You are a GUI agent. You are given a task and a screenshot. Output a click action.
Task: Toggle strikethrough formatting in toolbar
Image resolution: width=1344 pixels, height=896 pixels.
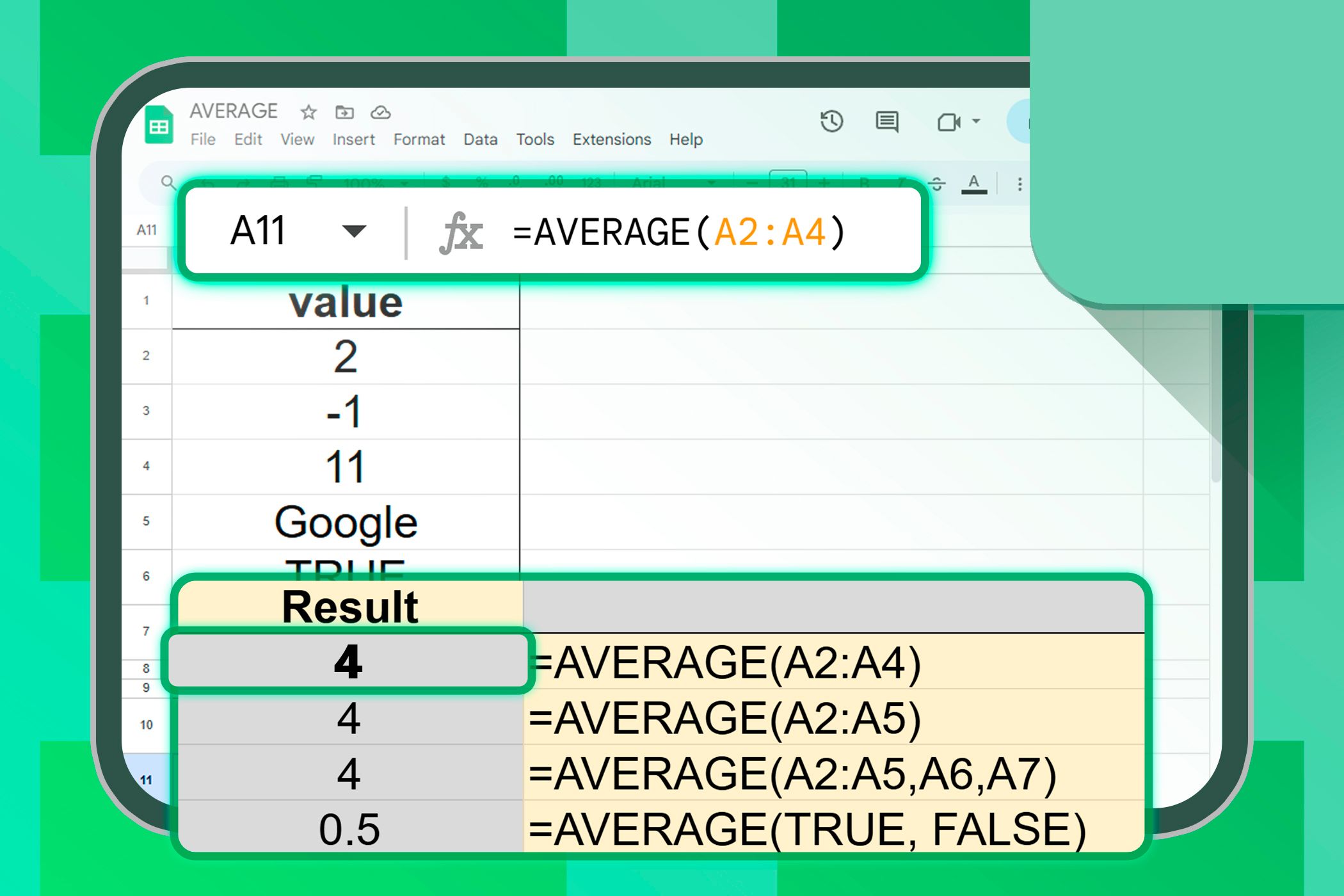point(936,184)
